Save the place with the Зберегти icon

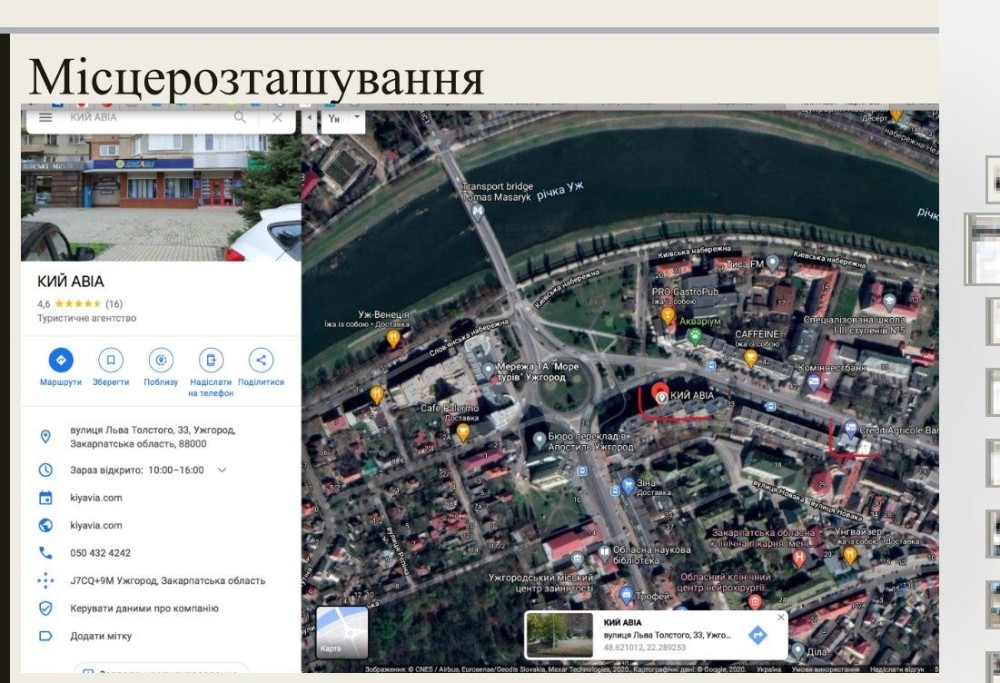tap(111, 360)
